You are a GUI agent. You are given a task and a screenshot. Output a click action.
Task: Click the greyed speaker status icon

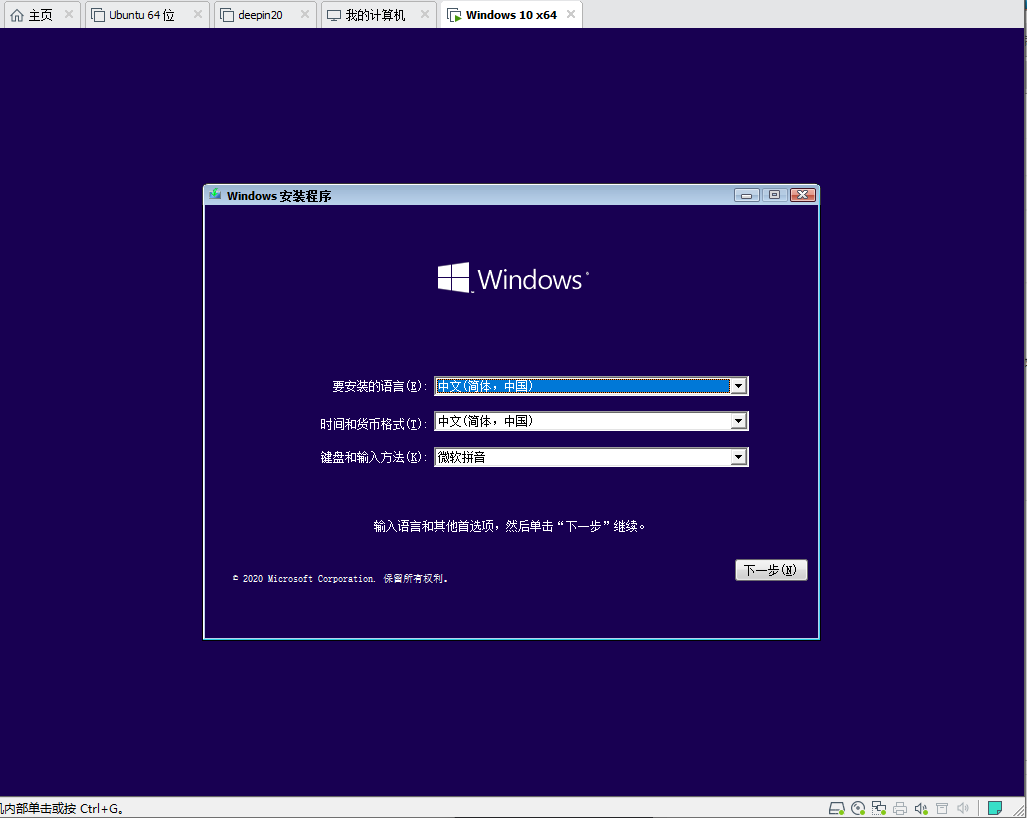tap(963, 808)
